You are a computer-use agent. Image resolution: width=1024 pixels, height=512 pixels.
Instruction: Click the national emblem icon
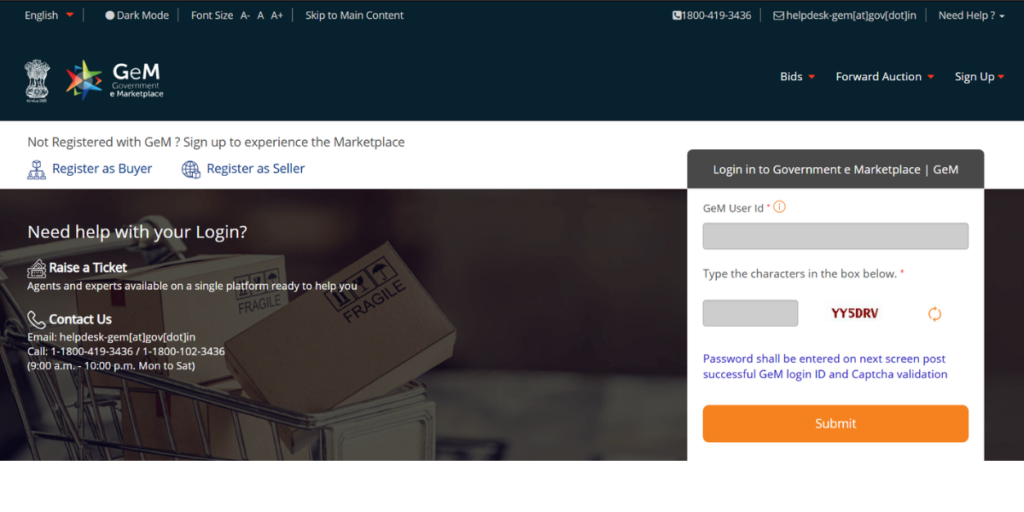click(37, 81)
